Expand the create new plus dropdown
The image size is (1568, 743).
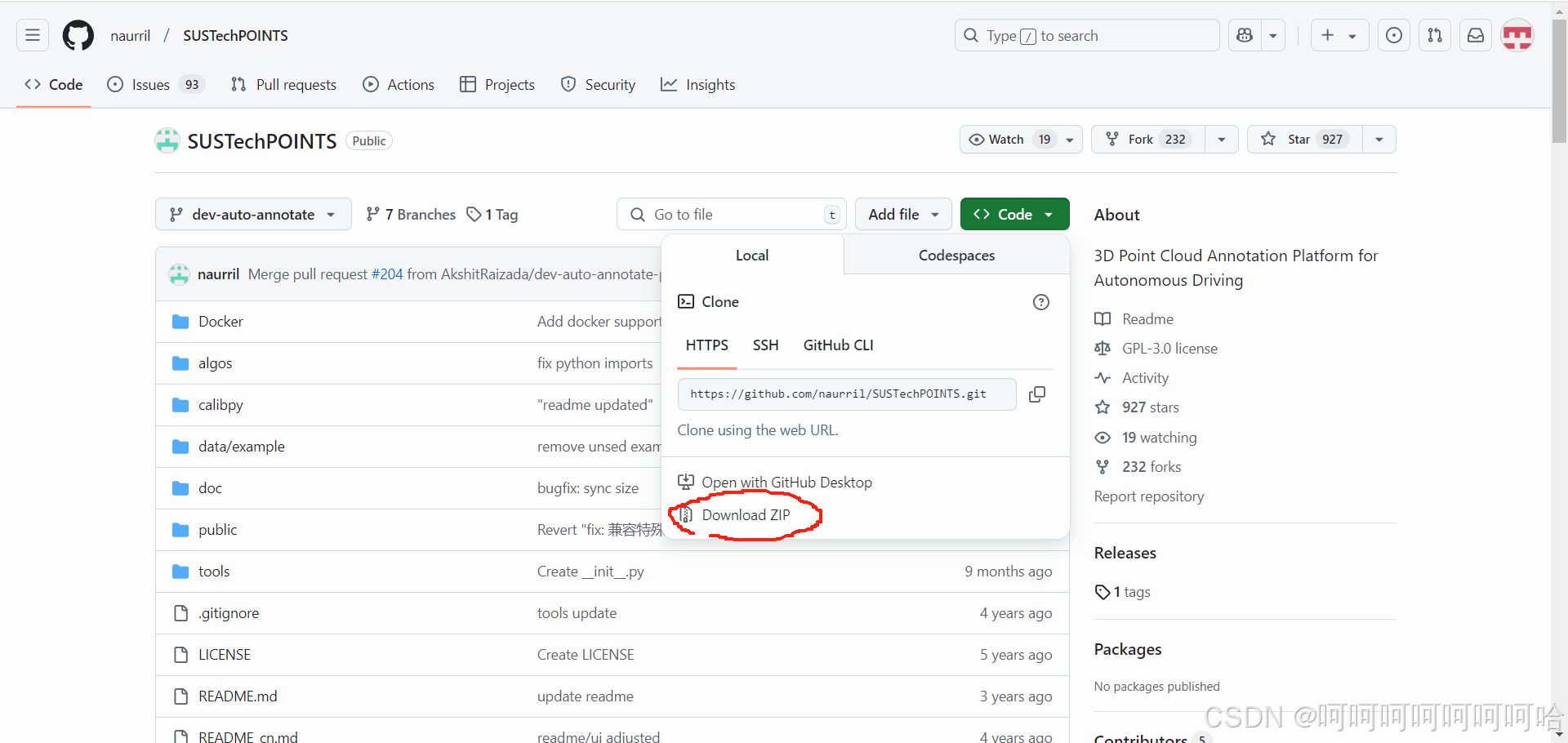(1339, 35)
